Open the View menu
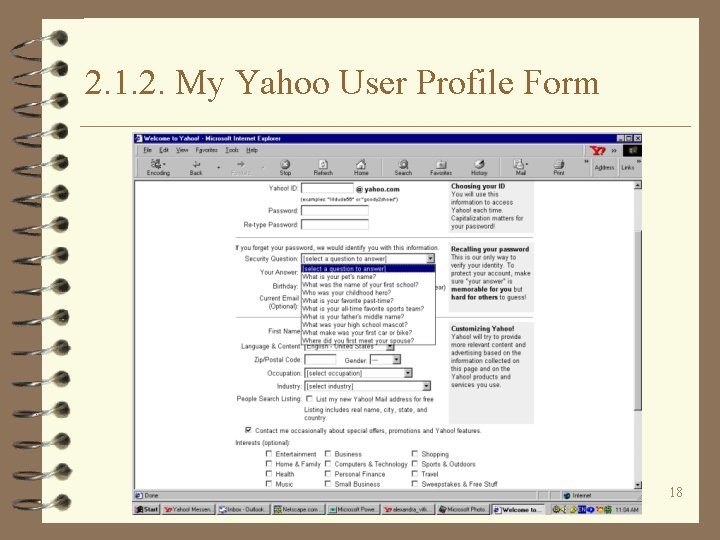 [x=182, y=150]
